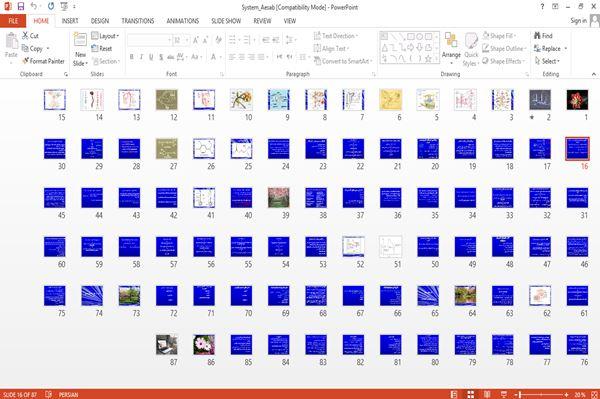Click PERSIAN language indicator
600x399 pixels.
click(68, 394)
